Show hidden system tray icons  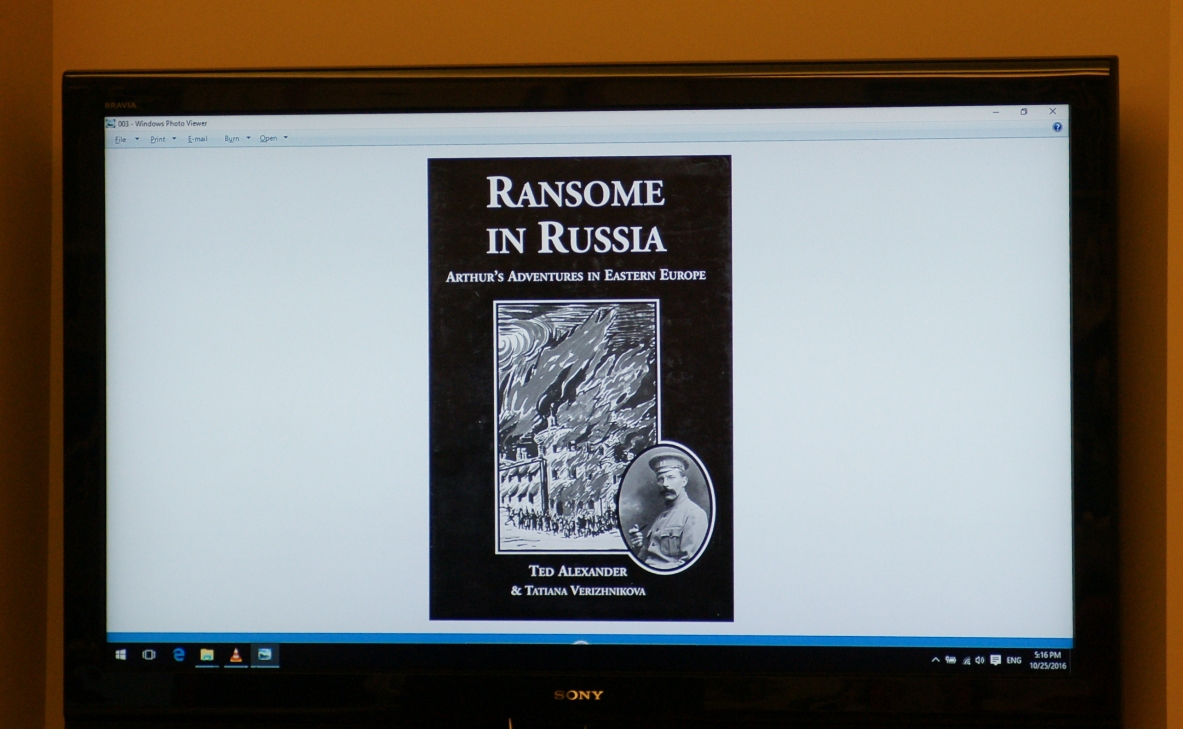(x=936, y=660)
